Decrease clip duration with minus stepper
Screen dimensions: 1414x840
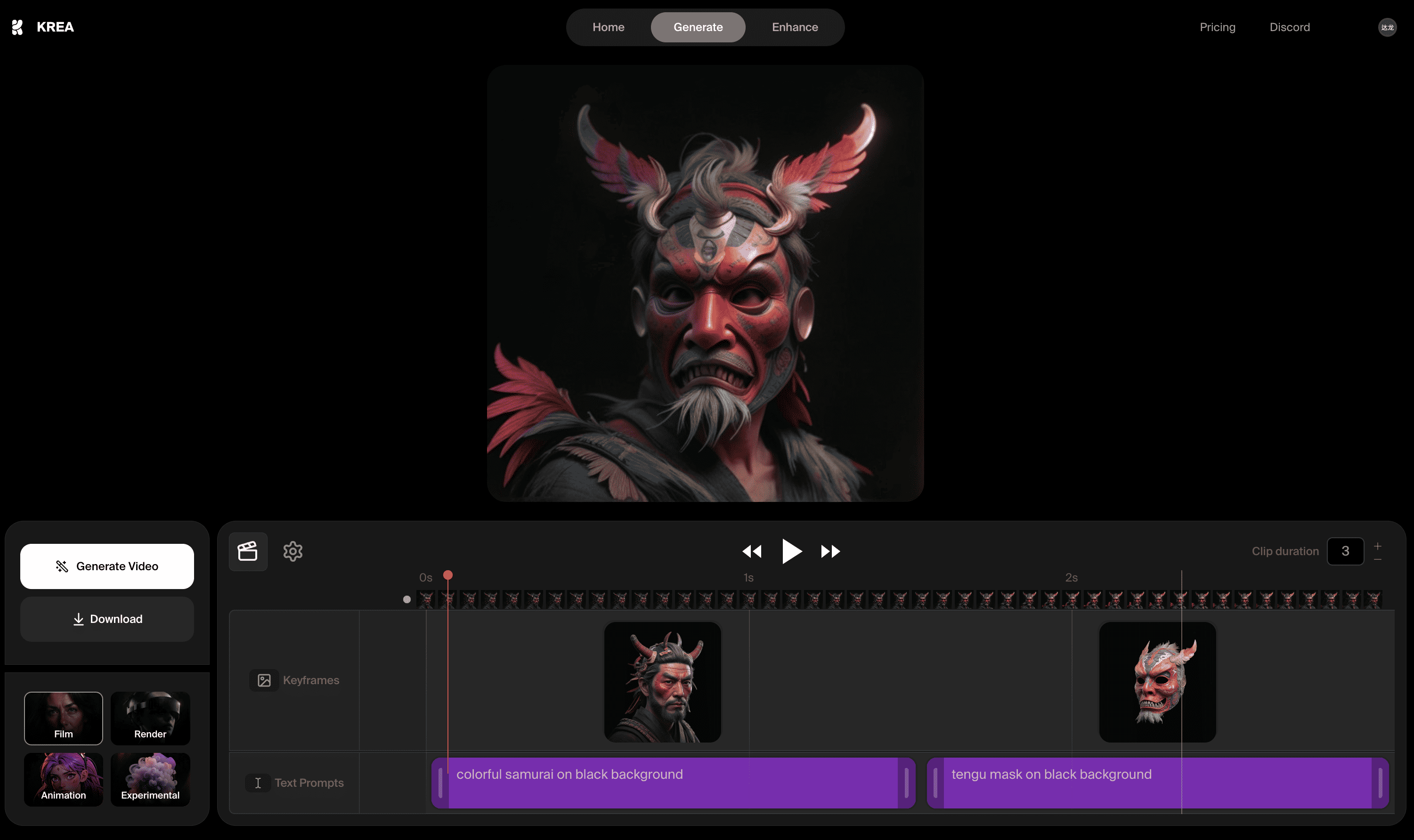[x=1378, y=559]
